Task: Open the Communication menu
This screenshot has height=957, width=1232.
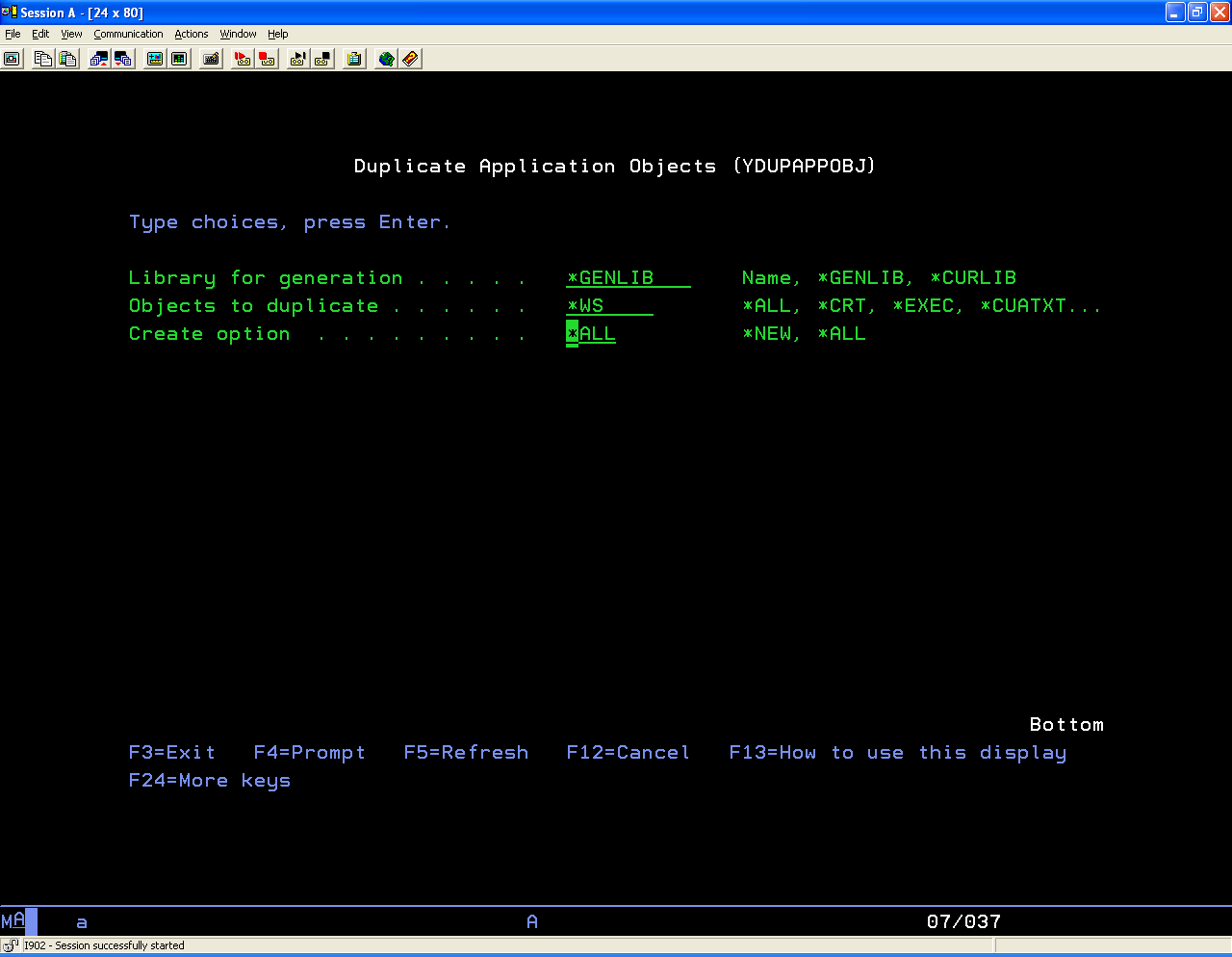Action: pos(128,34)
